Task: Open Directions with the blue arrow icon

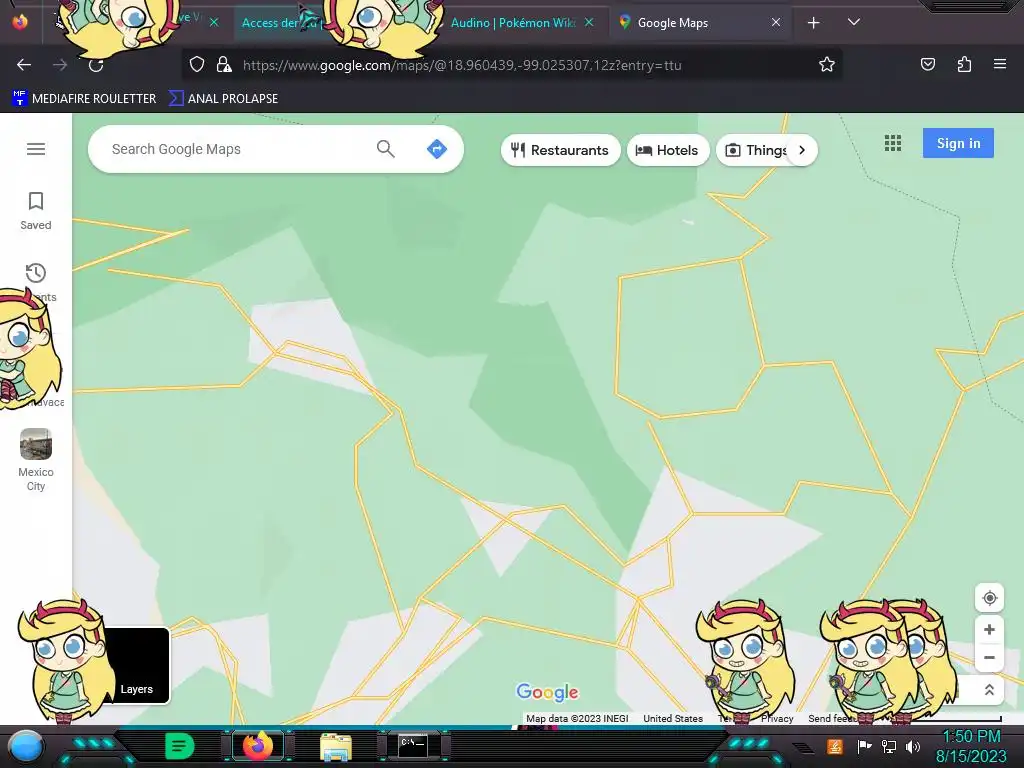Action: click(436, 149)
